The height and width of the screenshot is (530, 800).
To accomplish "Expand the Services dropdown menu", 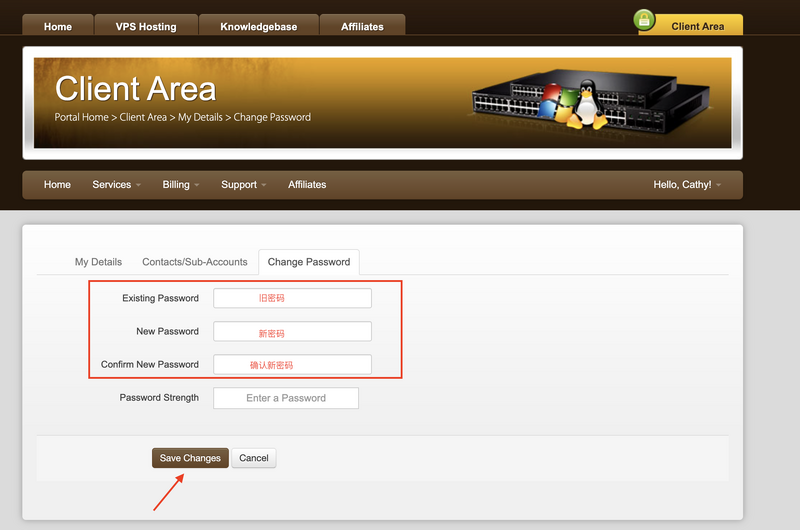I will click(x=116, y=185).
